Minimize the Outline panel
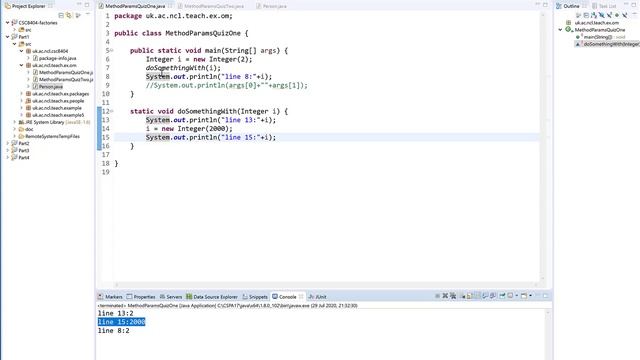 tap(627, 4)
